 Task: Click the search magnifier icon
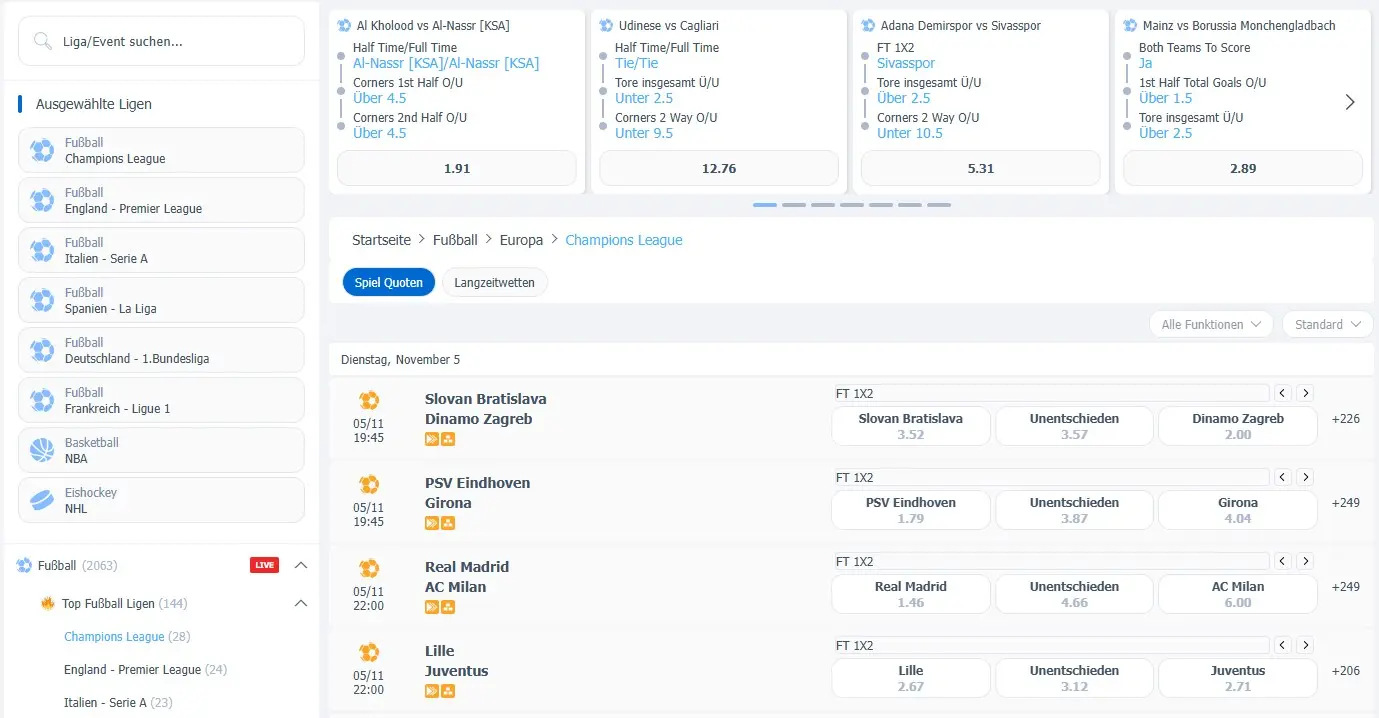42,41
